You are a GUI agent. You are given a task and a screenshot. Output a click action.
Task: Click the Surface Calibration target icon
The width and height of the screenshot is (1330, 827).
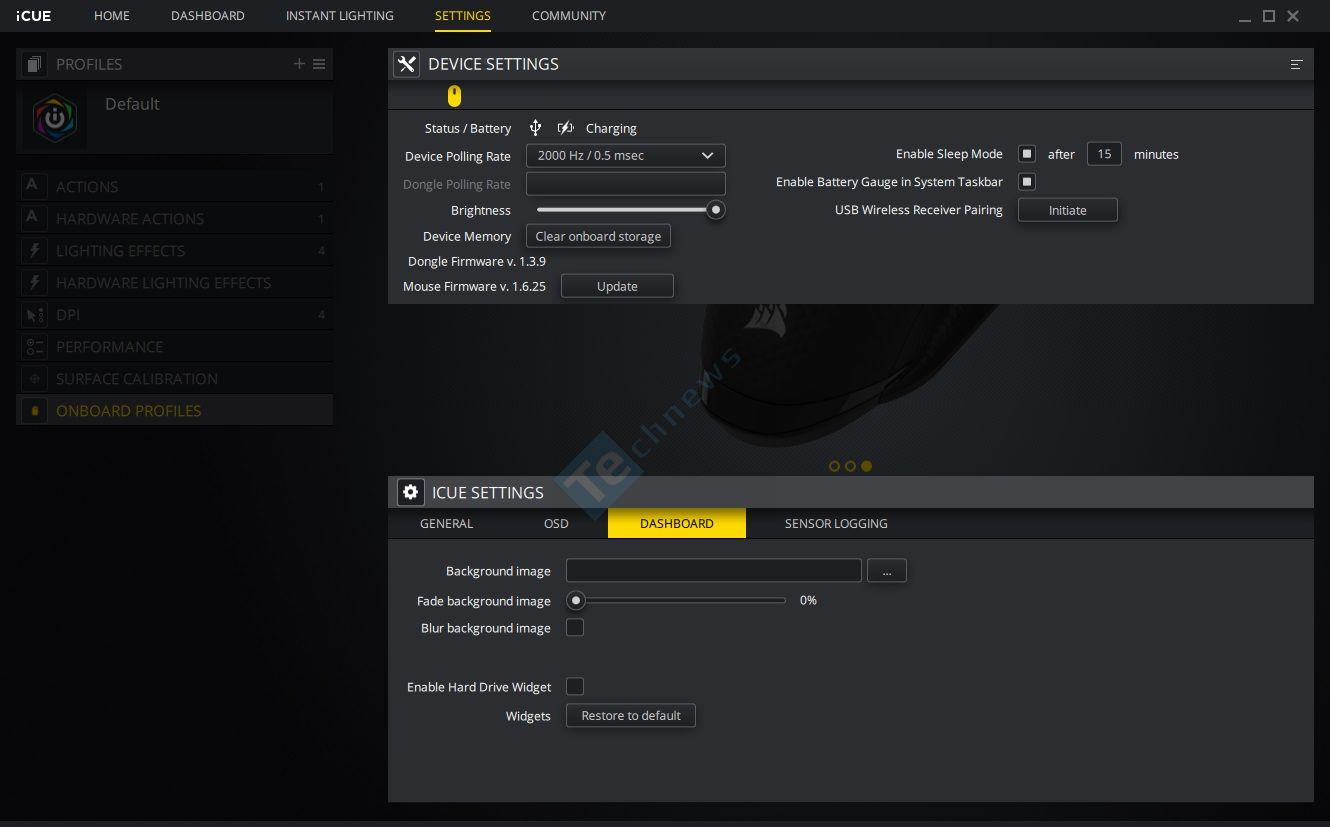coord(33,378)
